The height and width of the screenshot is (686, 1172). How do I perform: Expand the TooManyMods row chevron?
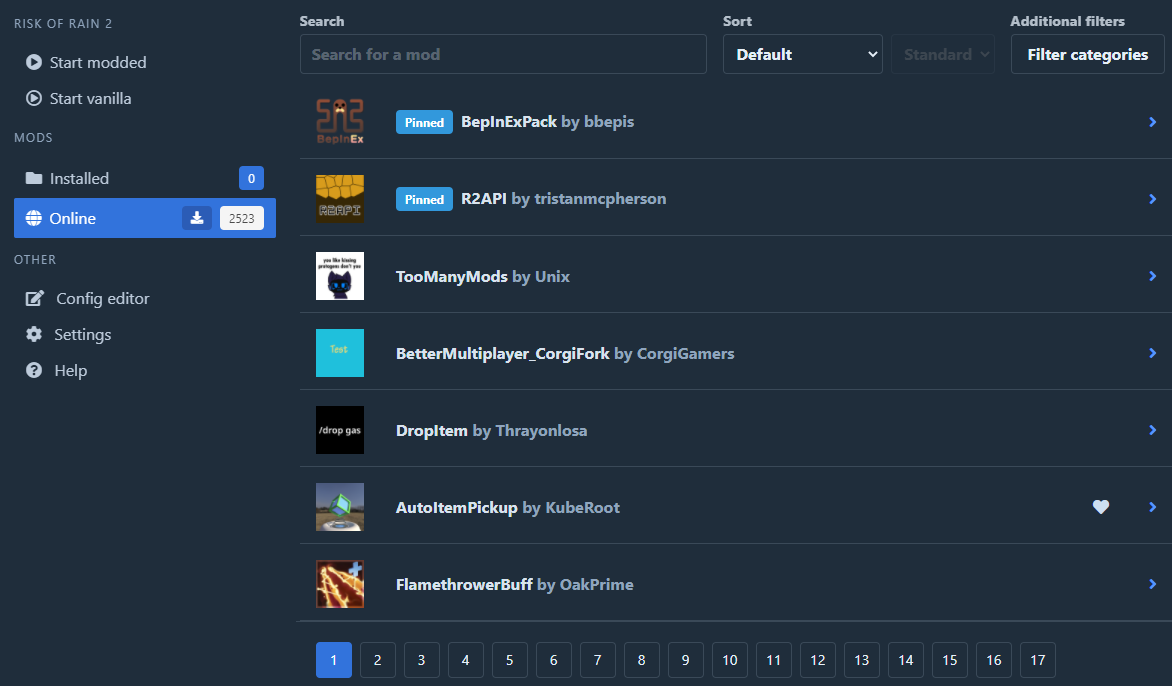pos(1153,276)
